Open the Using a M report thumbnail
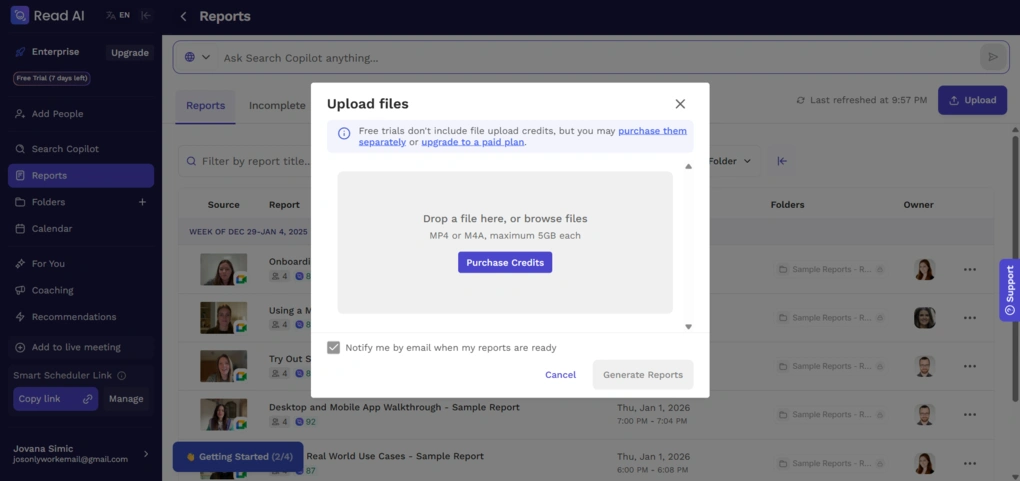The image size is (1020, 481). click(224, 318)
